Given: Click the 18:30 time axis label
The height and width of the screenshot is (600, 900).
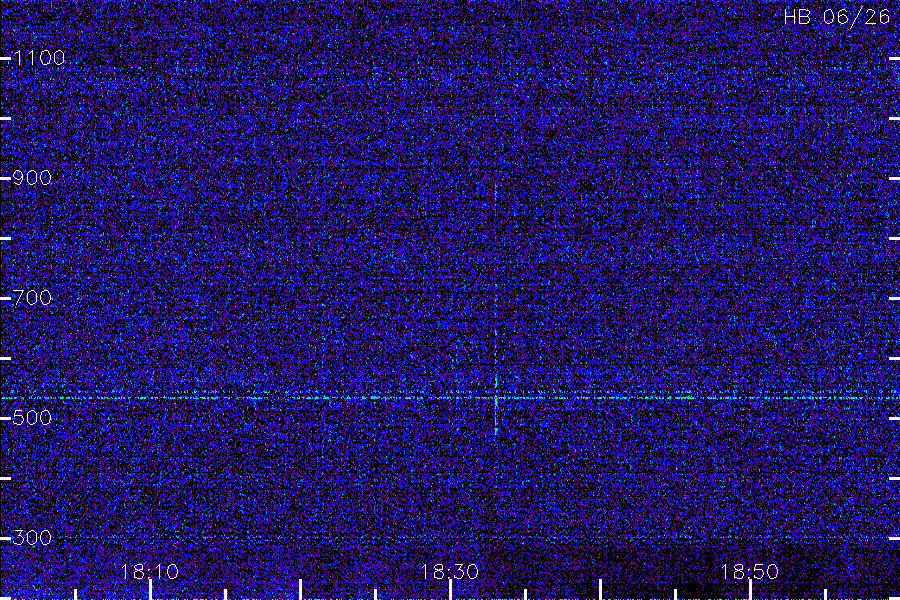Looking at the screenshot, I should tap(450, 572).
